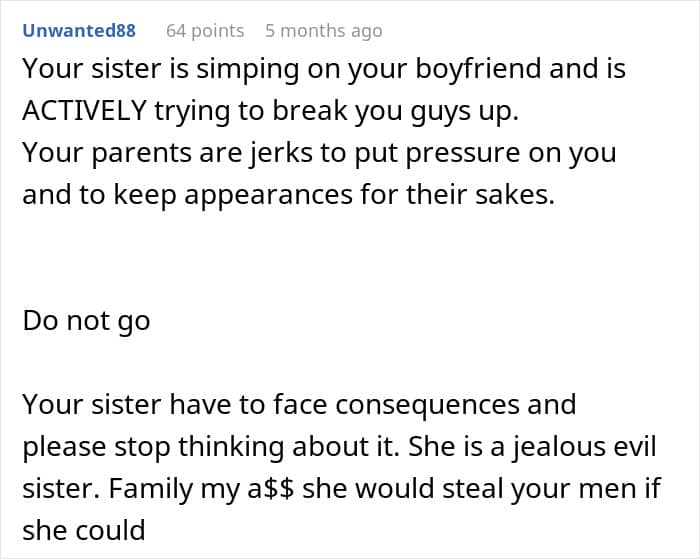700x559 pixels.
Task: Click the phrase 'keep appearances for their sakes'
Action: tap(333, 195)
